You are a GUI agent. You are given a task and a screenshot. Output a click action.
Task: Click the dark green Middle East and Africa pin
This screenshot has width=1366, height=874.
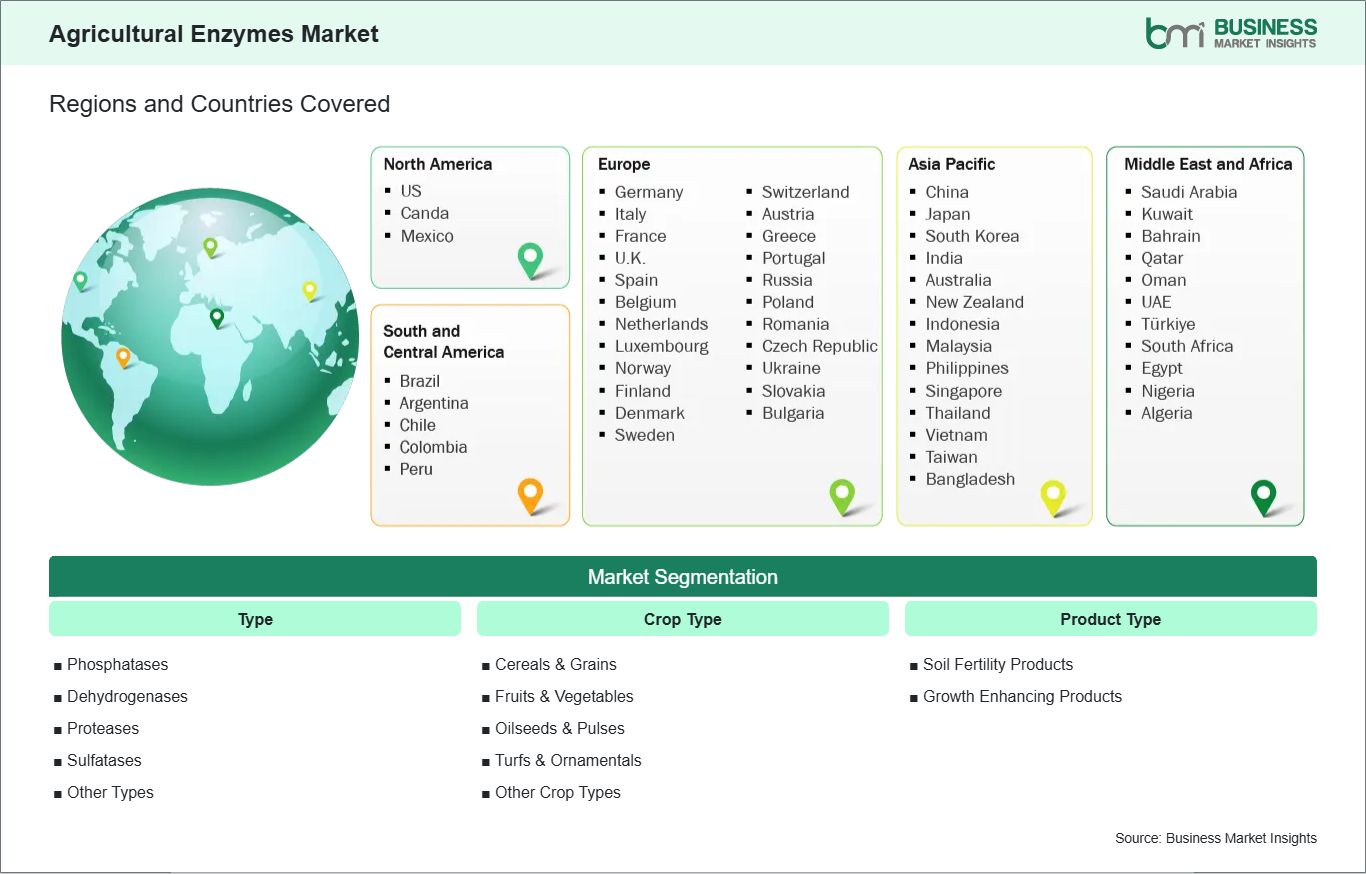[1265, 495]
